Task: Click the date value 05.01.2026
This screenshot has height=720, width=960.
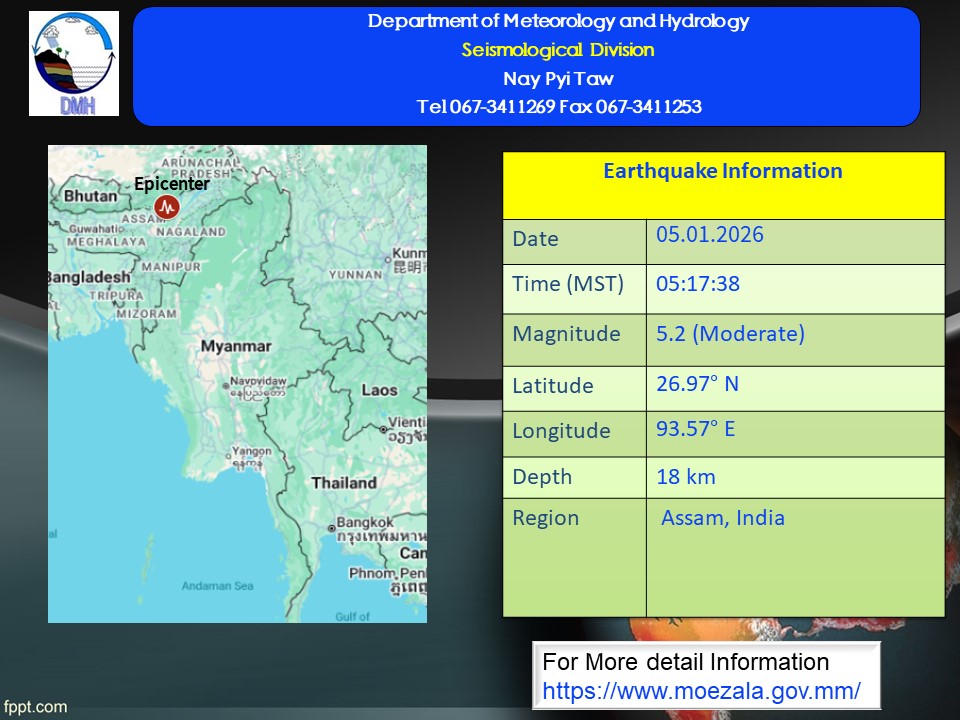Action: [x=710, y=235]
